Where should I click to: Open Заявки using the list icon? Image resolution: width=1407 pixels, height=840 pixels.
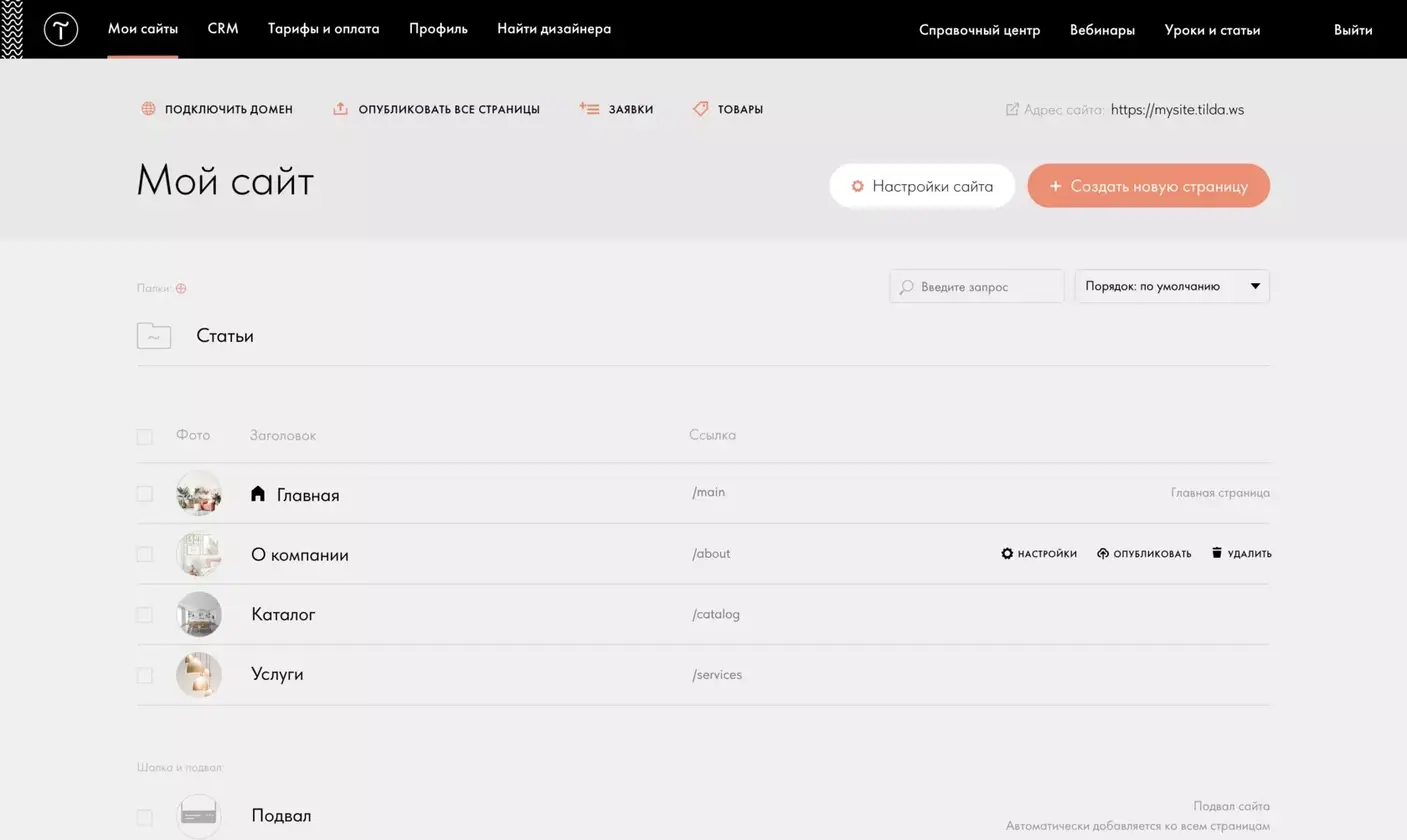coord(588,108)
